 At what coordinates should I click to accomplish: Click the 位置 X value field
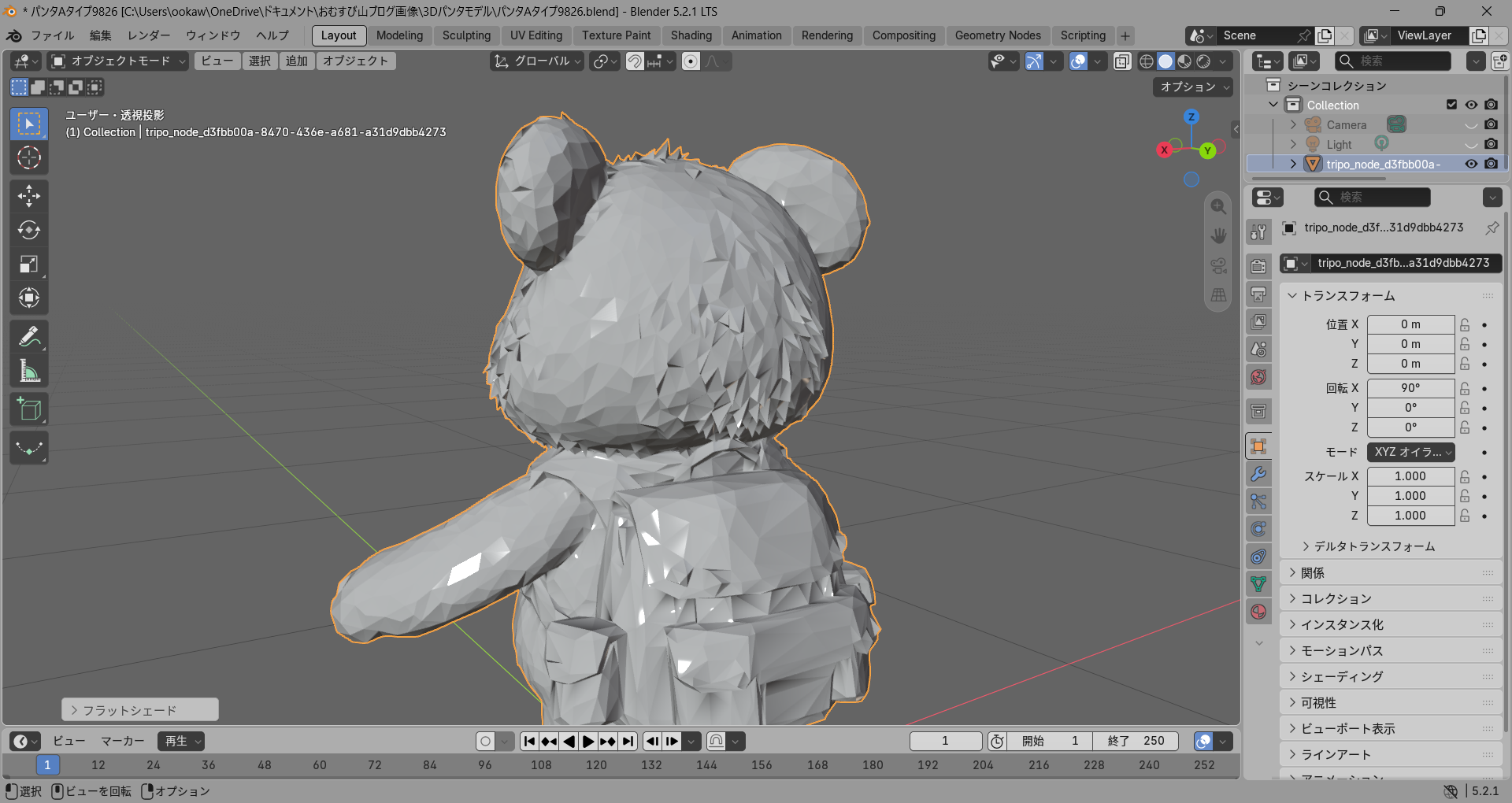pos(1410,324)
